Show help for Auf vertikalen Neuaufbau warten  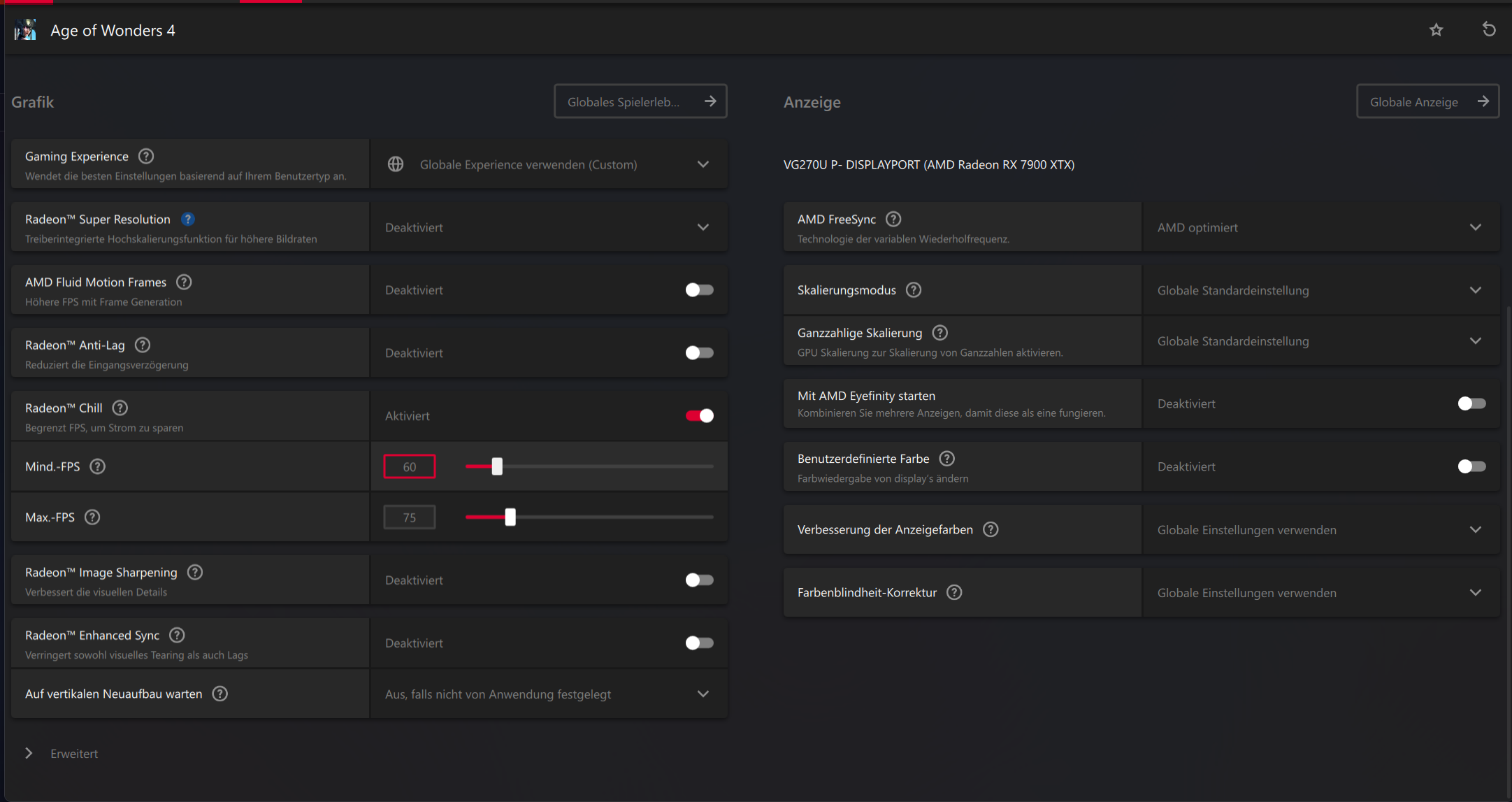point(220,694)
